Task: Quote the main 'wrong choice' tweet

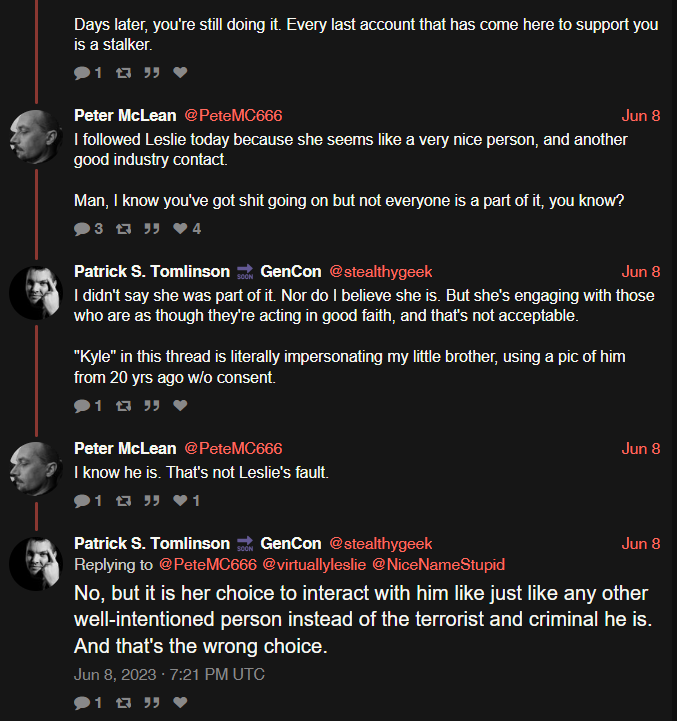Action: 152,702
